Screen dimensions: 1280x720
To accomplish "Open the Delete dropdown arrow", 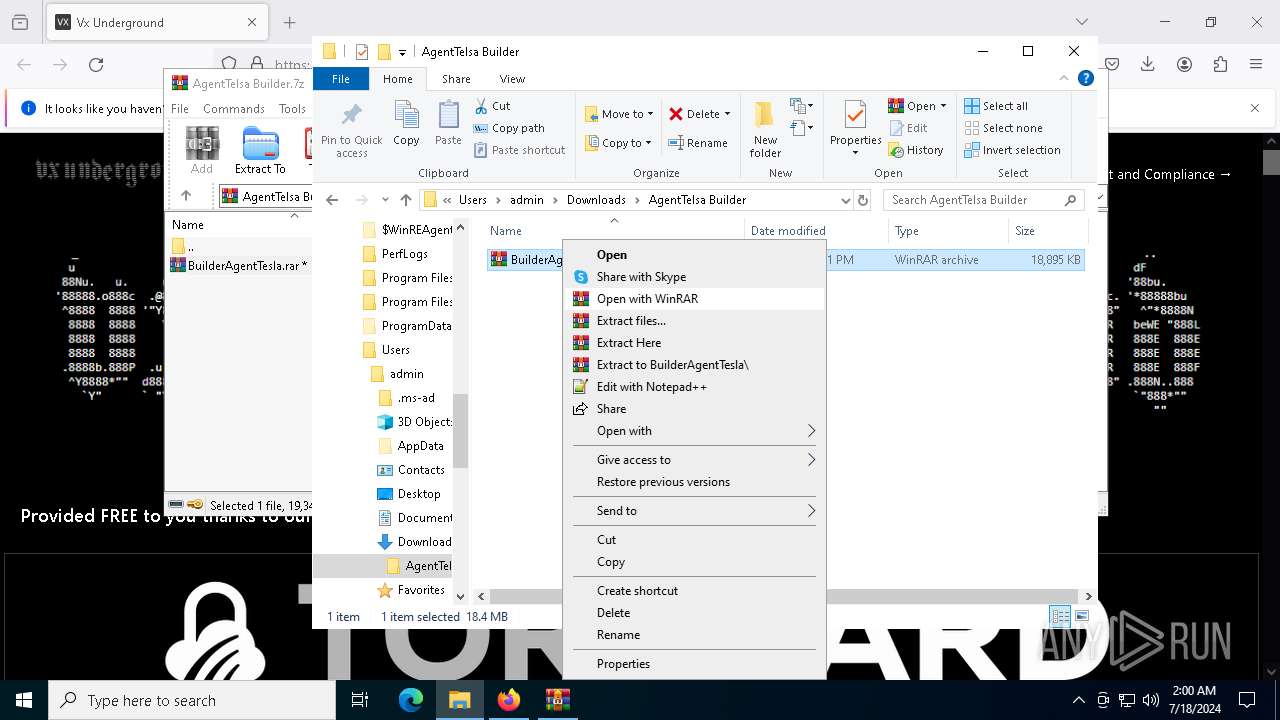I will [727, 114].
